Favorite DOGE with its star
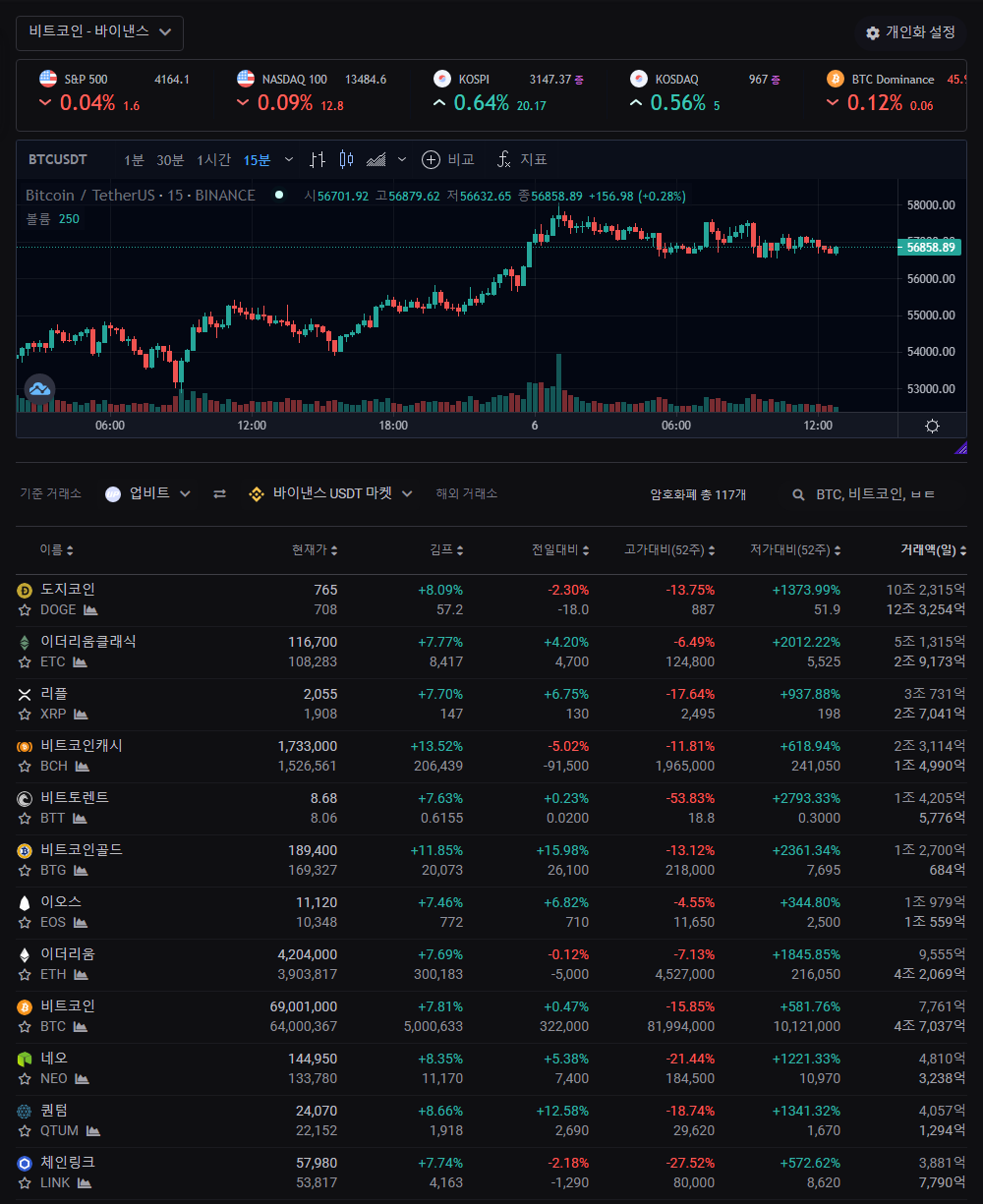The height and width of the screenshot is (1204, 983). [25, 609]
